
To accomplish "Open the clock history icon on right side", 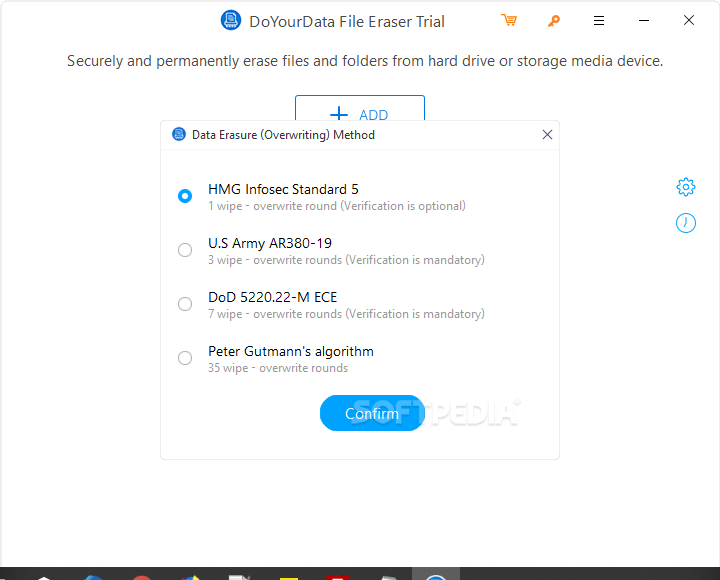I will (686, 223).
